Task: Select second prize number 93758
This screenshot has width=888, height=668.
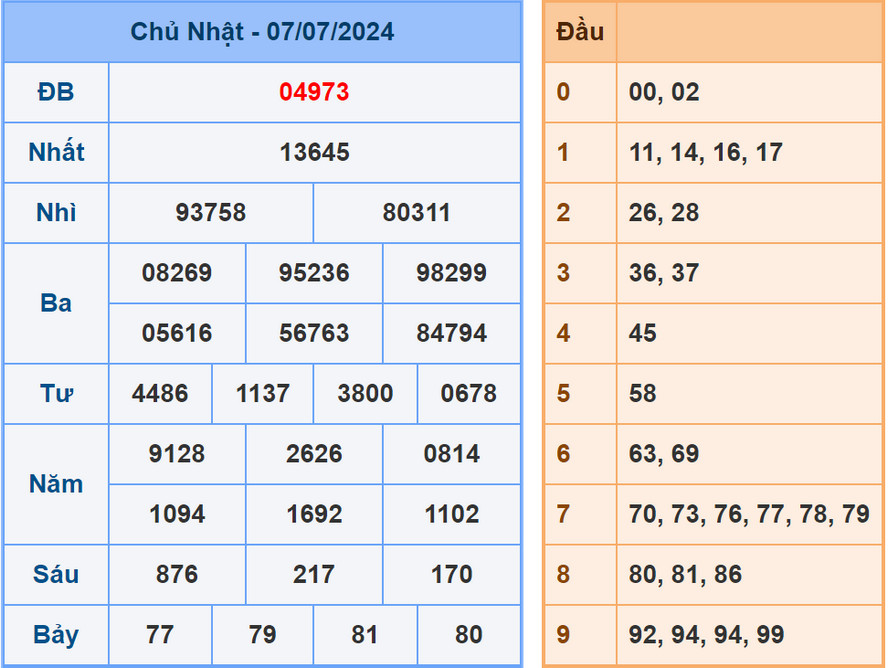Action: pos(212,212)
